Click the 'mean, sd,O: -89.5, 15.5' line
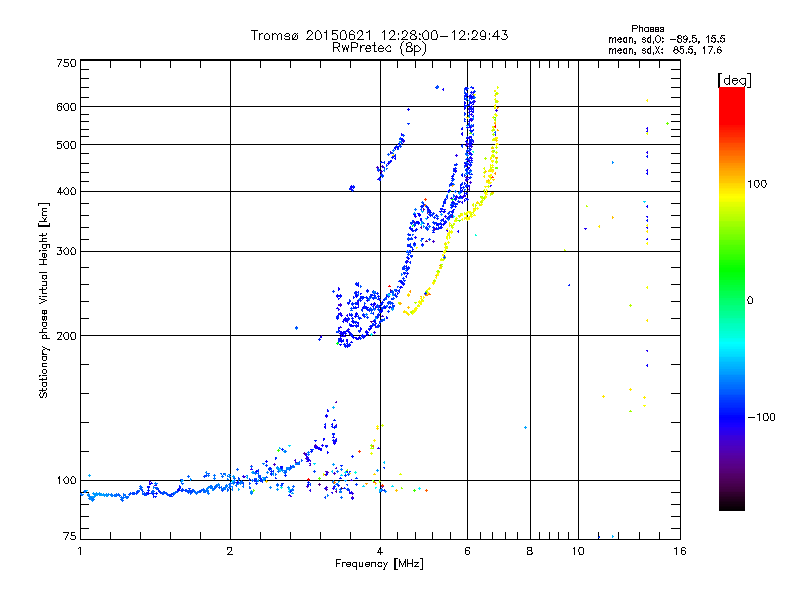This screenshot has height=600, width=800. [x=666, y=39]
